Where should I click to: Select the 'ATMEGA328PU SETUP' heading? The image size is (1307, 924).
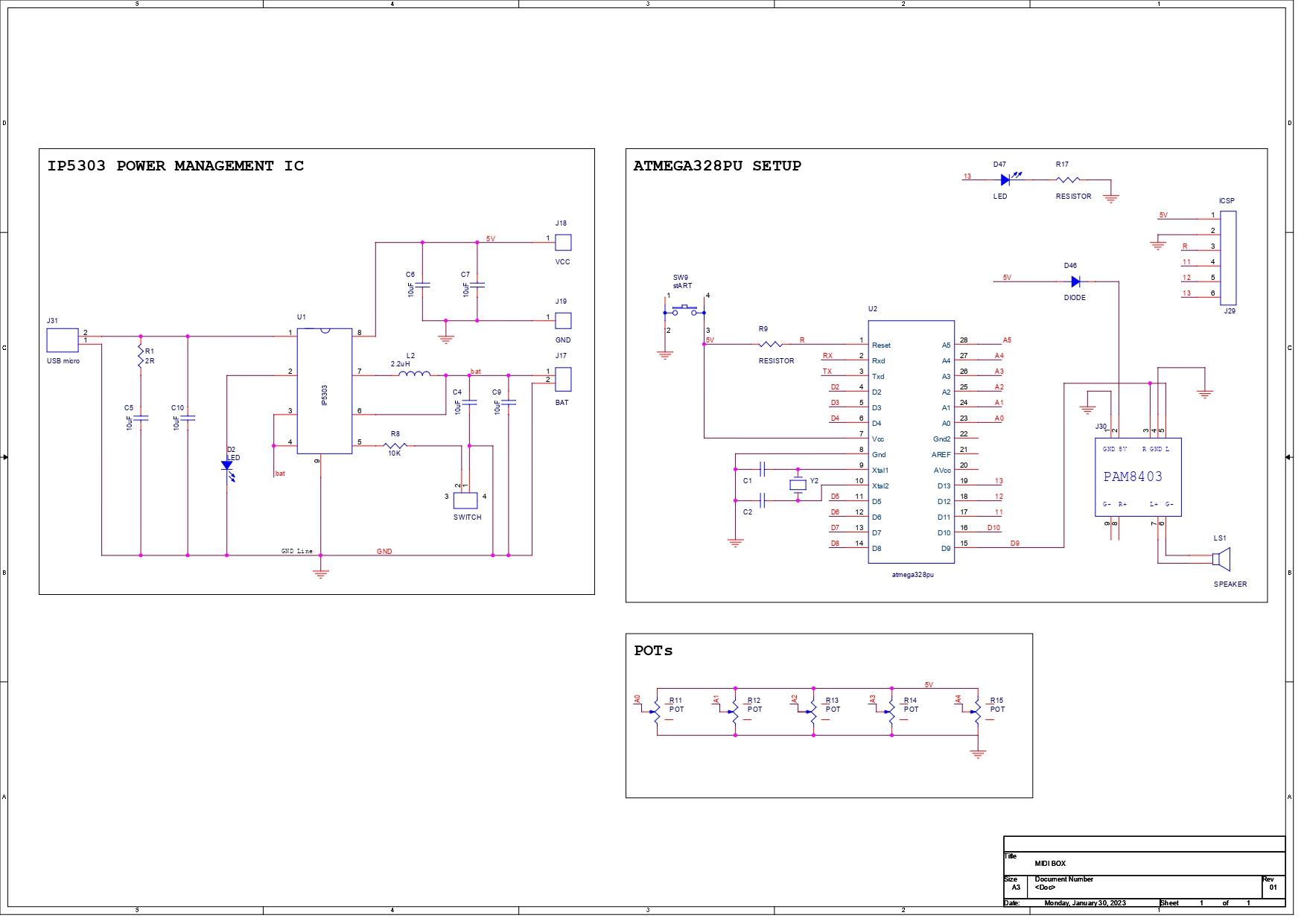click(x=717, y=166)
